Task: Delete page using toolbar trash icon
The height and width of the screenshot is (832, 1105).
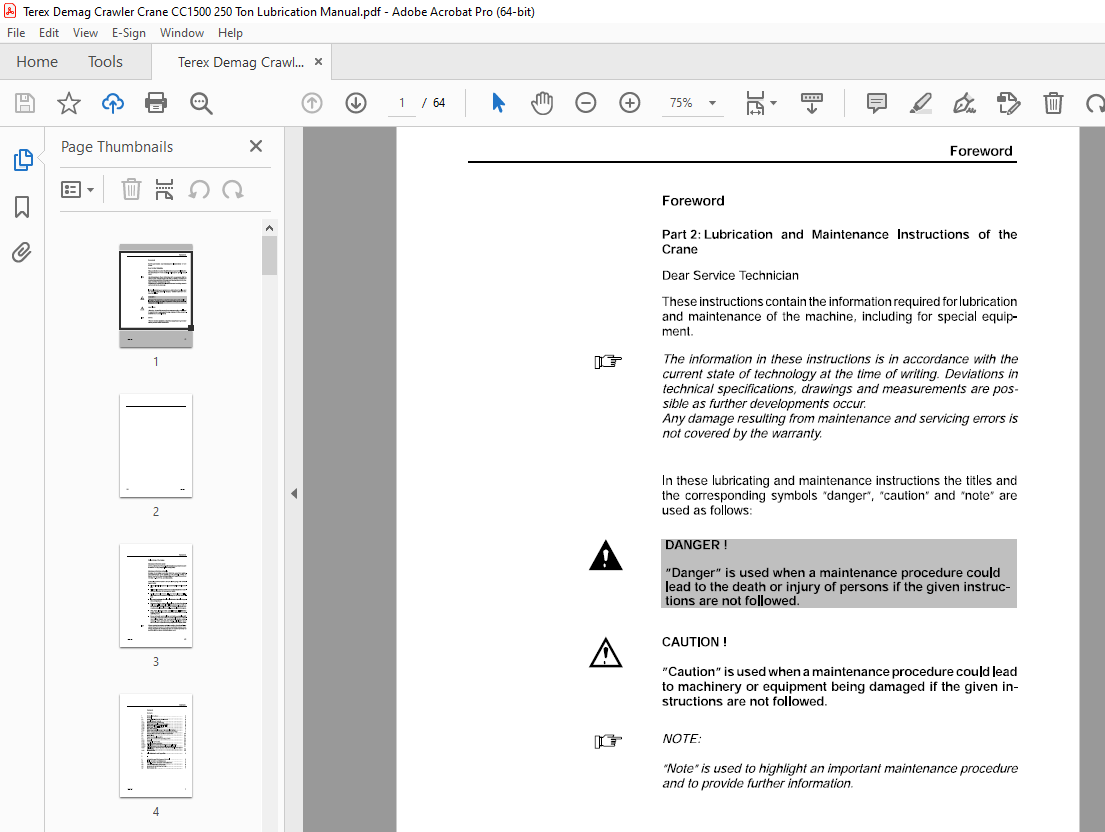Action: tap(1053, 103)
